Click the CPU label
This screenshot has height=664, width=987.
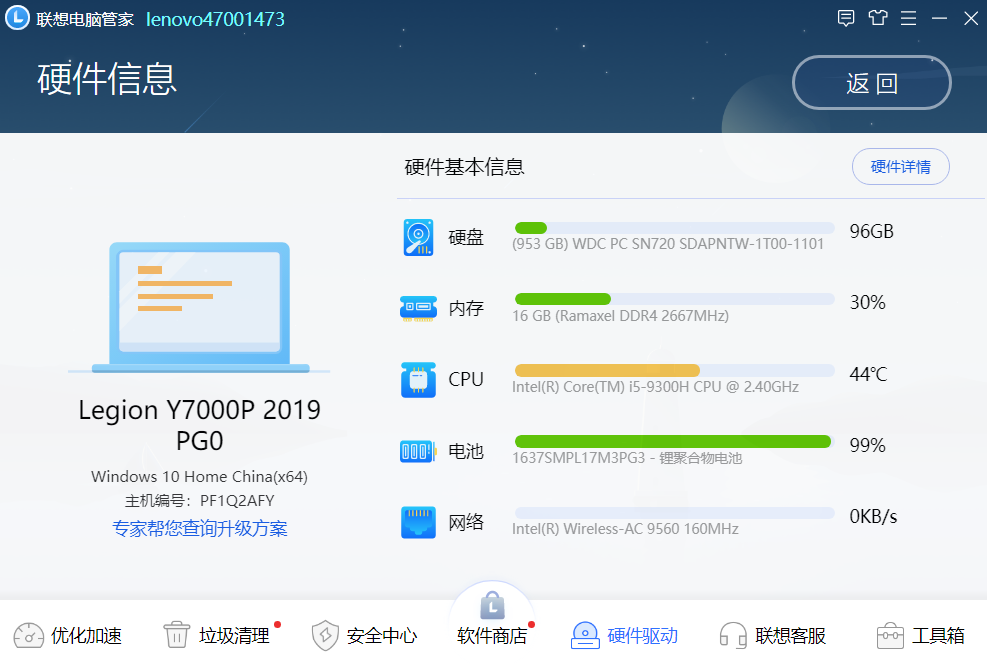[466, 380]
